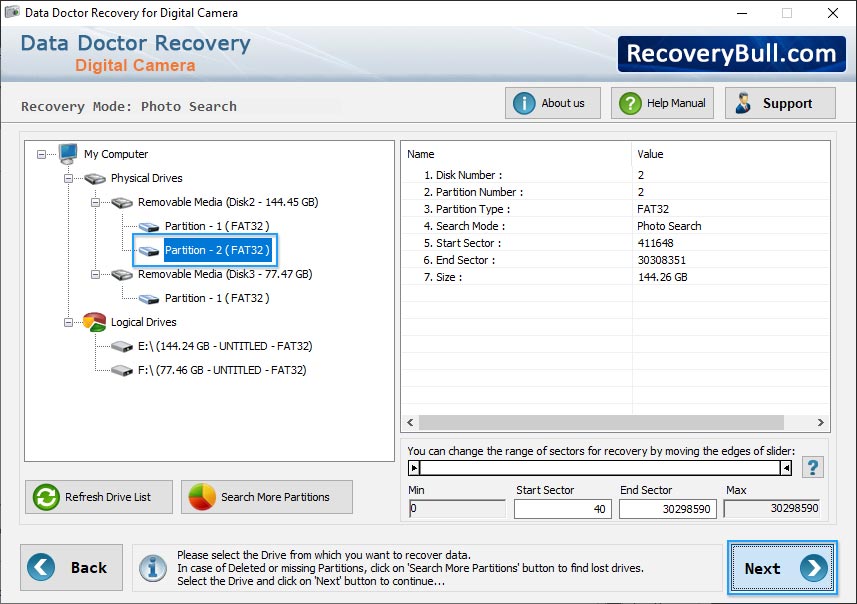Screen dimensions: 857x604
Task: Click the My Computer icon in tree
Action: [66, 154]
